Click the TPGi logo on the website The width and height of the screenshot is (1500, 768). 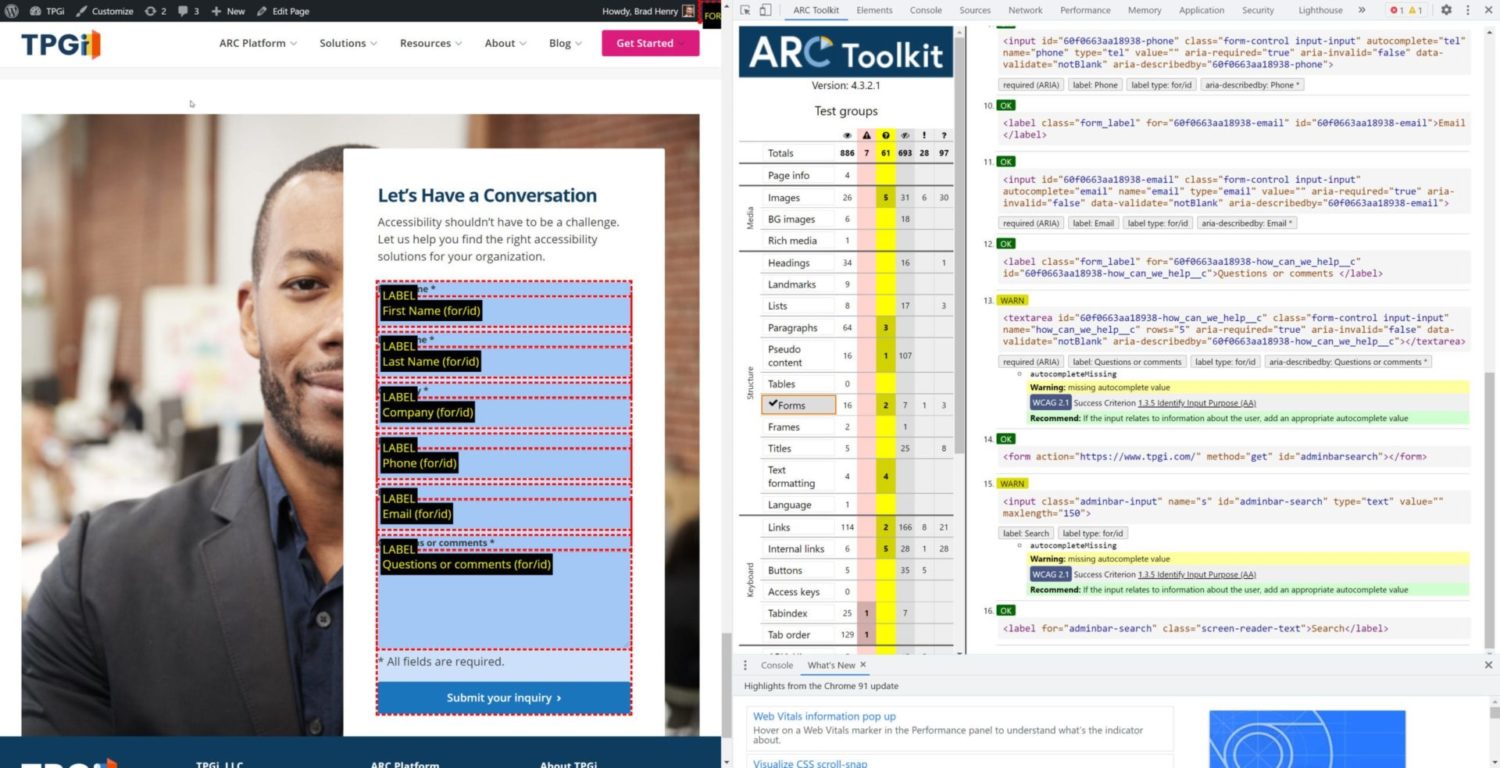click(61, 44)
